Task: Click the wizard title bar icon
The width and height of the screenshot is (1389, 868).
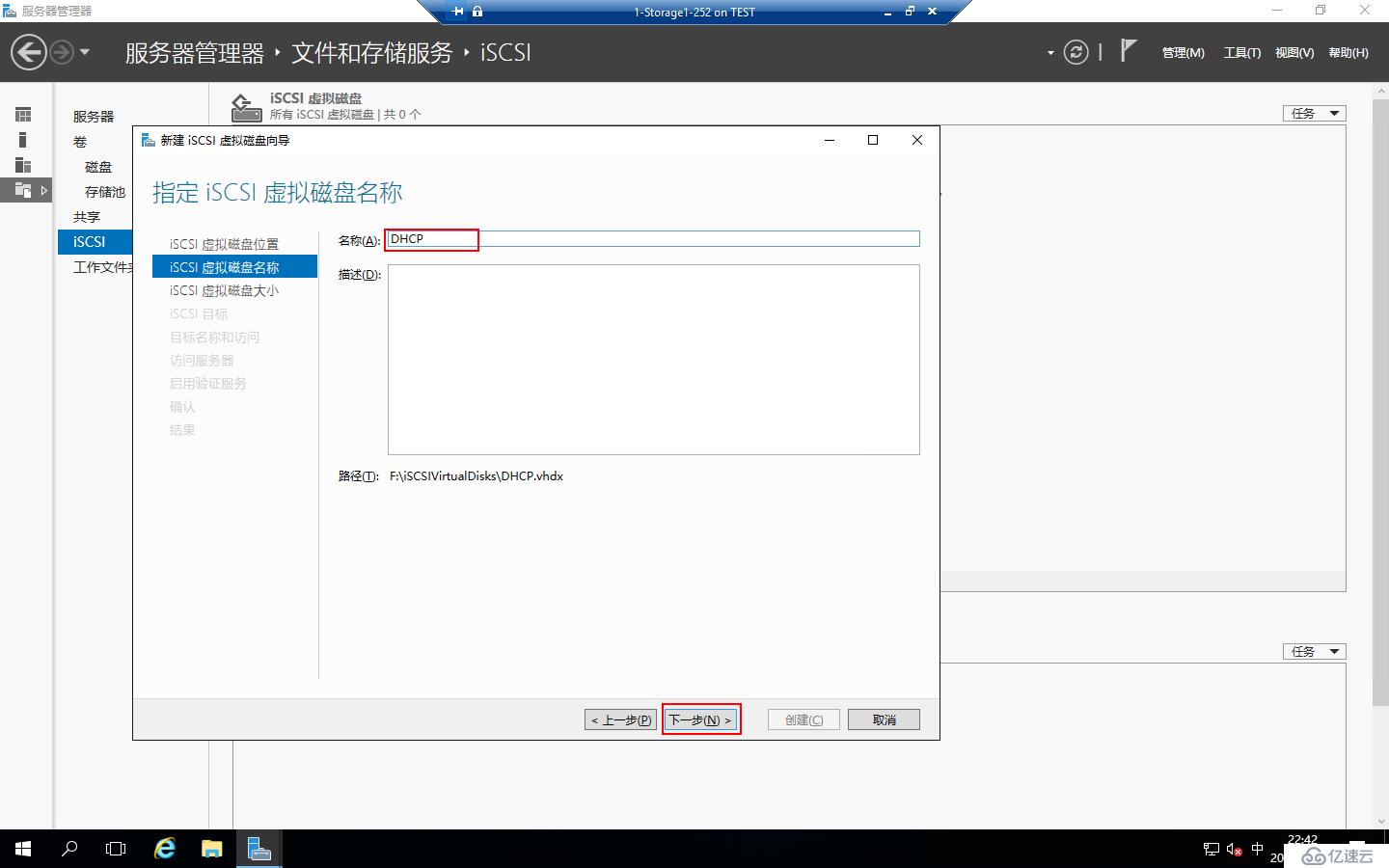Action: click(x=148, y=140)
